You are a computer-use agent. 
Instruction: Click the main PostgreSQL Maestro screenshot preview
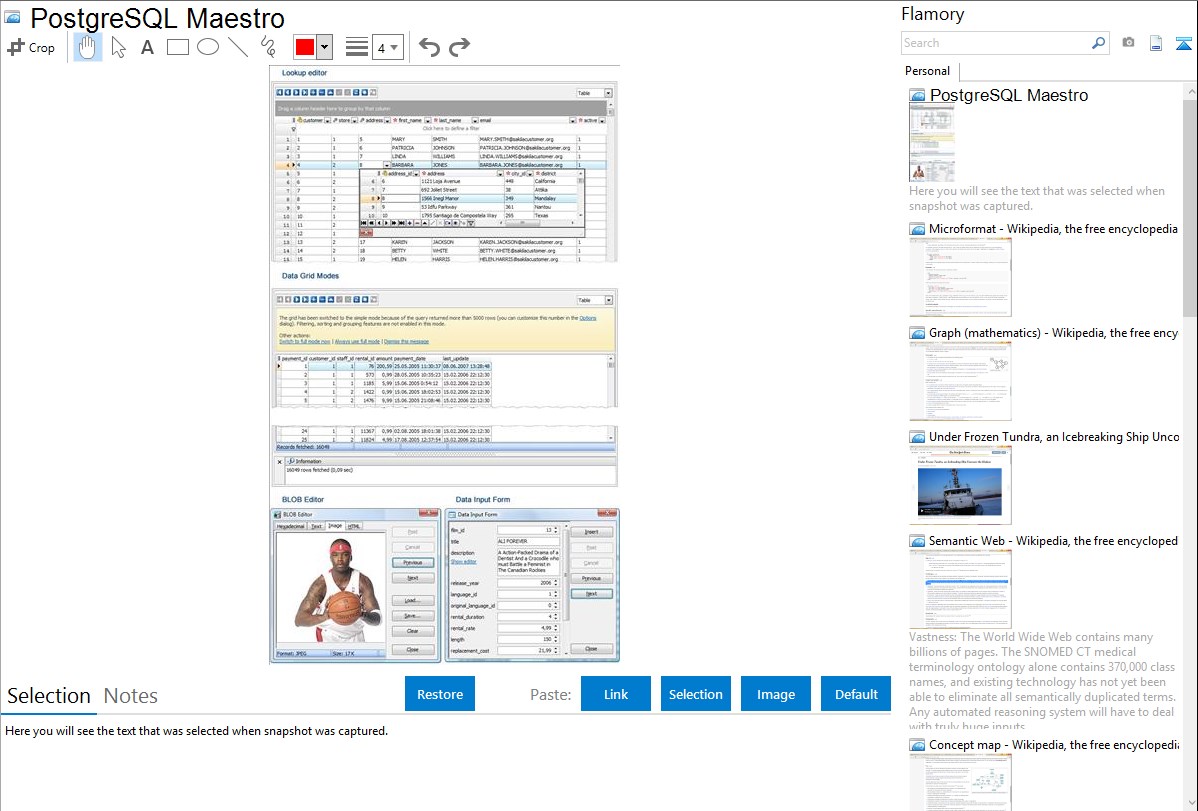pyautogui.click(x=445, y=364)
